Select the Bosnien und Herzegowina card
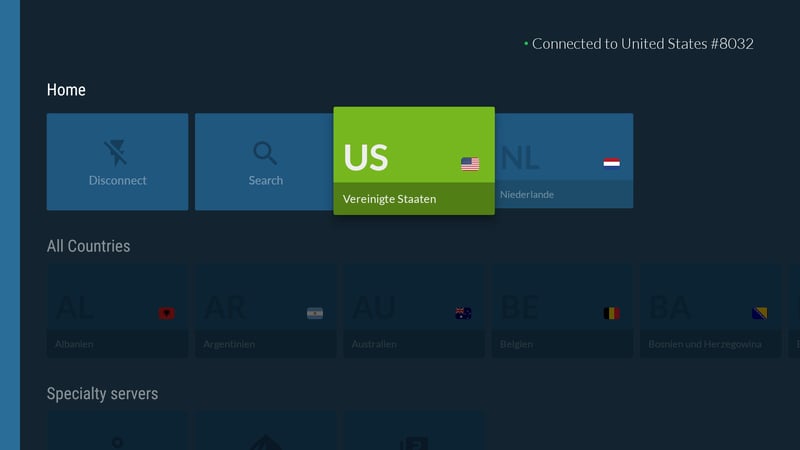 pyautogui.click(x=710, y=310)
